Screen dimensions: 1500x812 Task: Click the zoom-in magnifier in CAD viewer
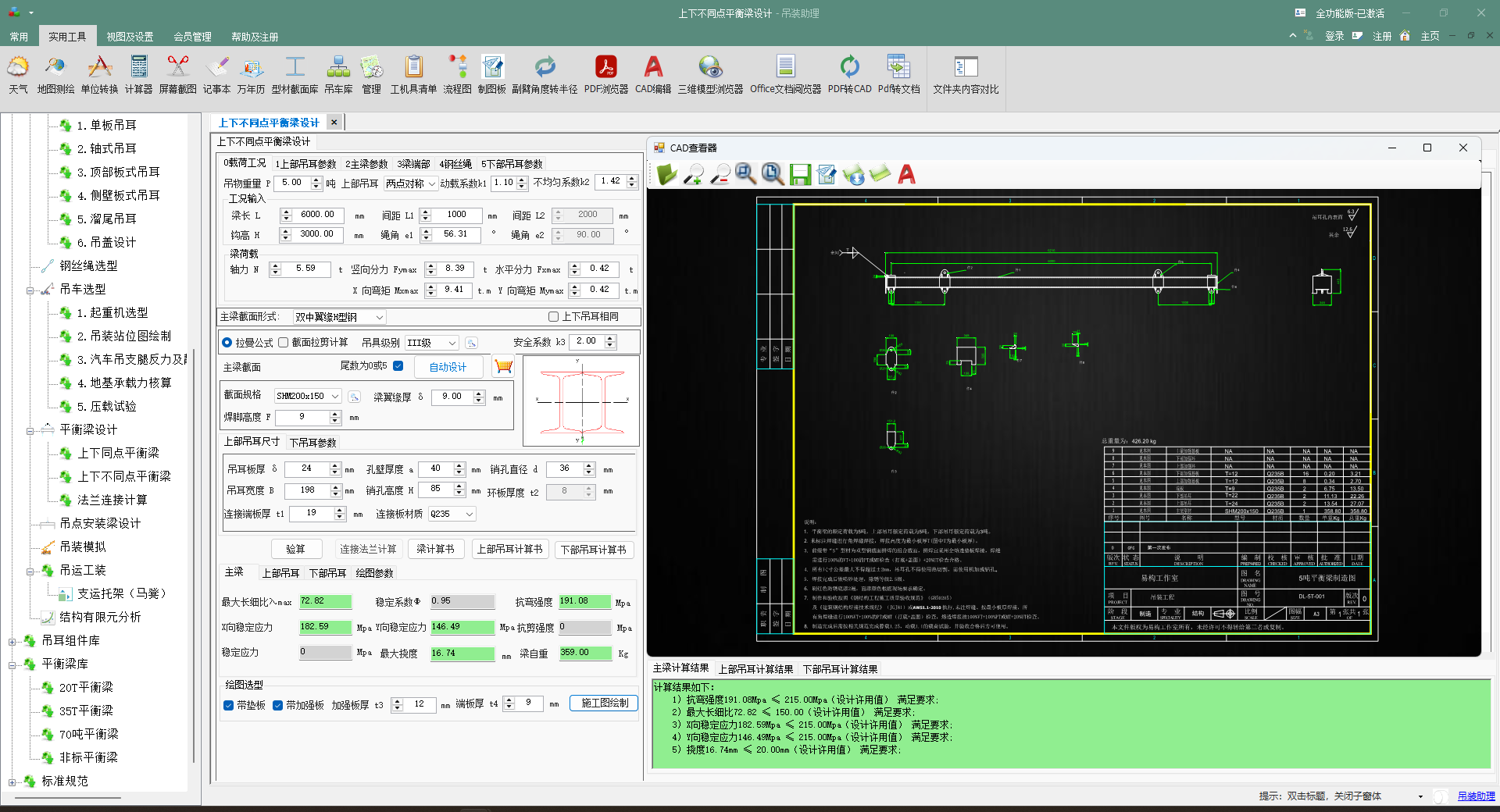[x=693, y=175]
